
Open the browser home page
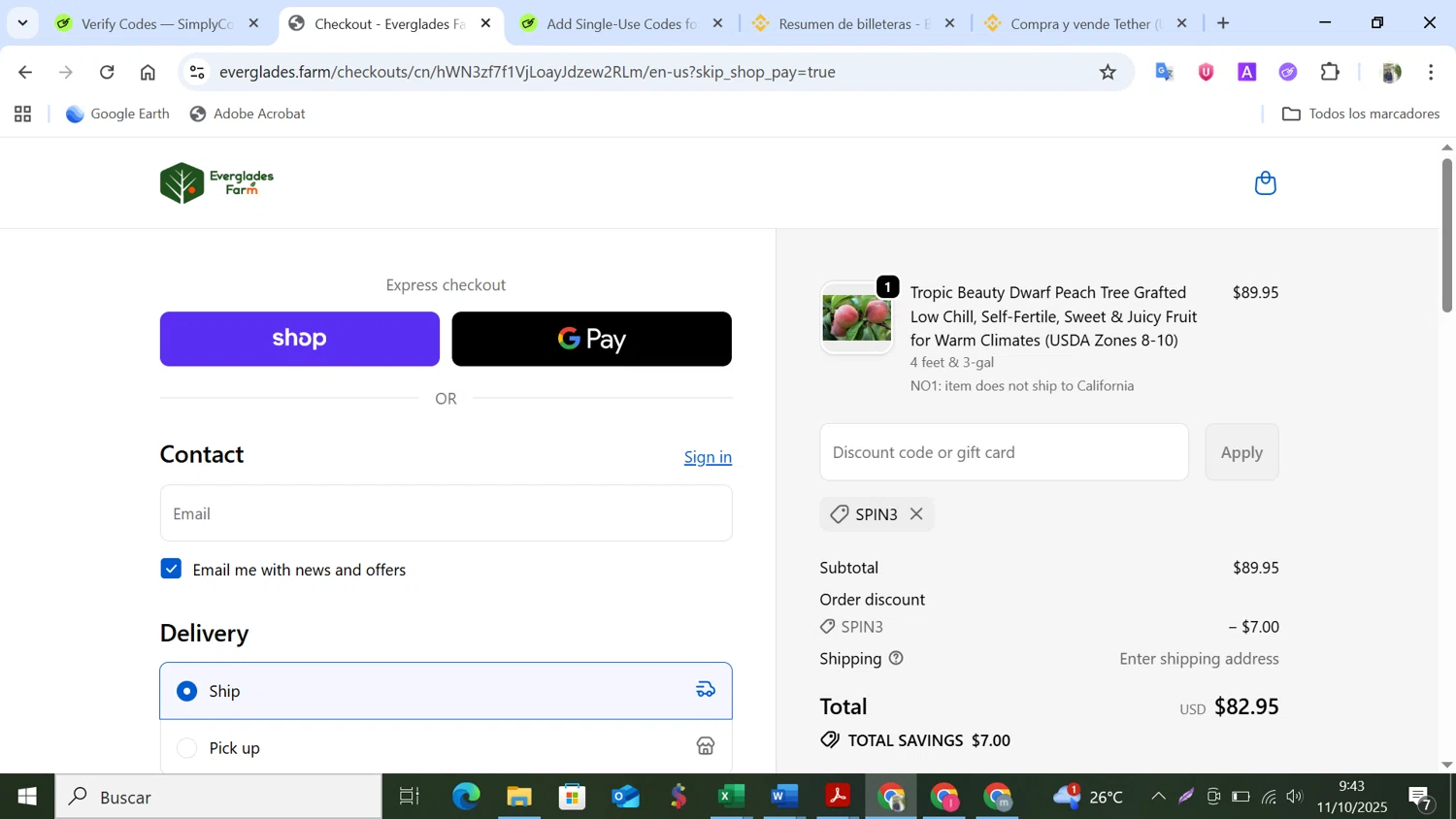point(148,72)
